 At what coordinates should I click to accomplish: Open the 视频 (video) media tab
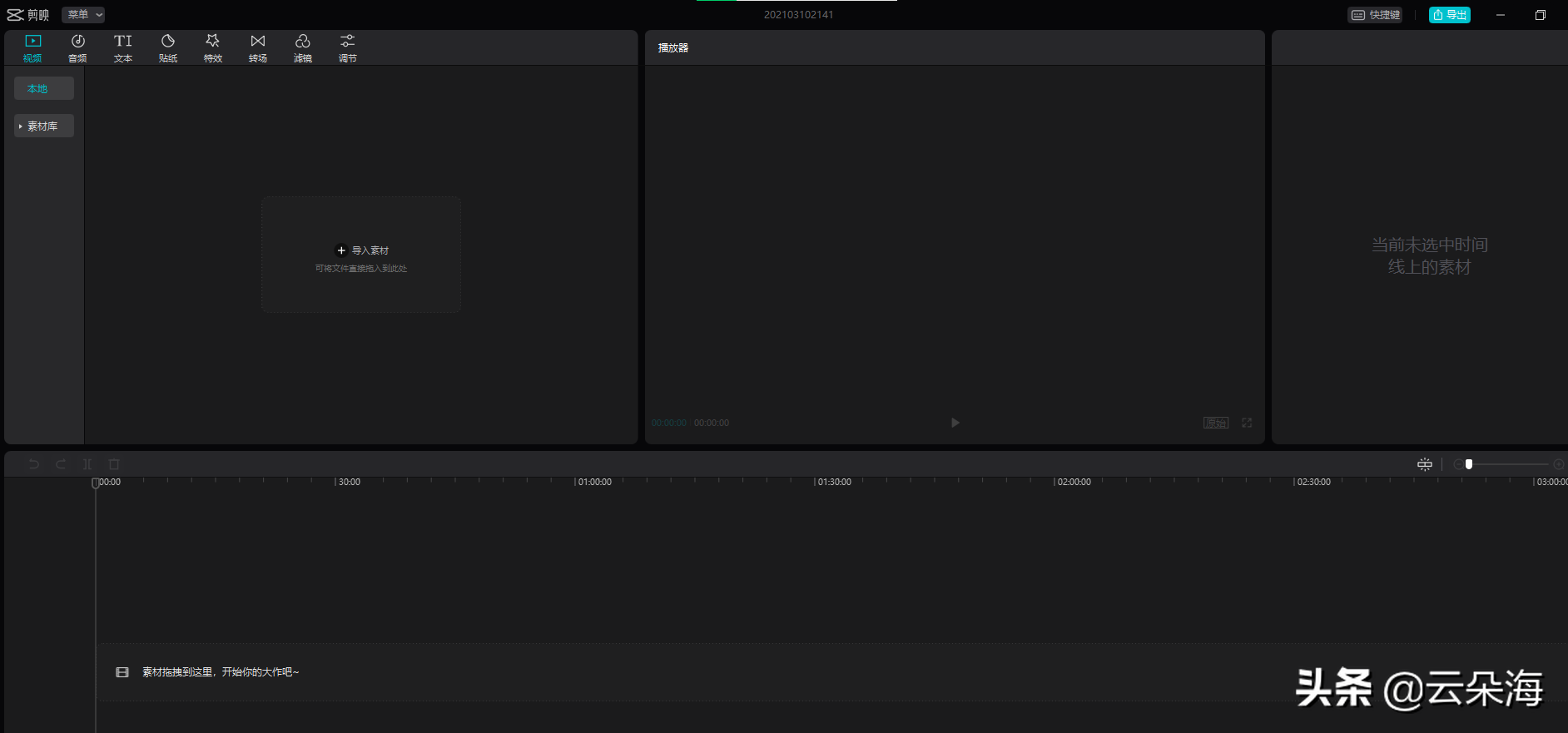pos(32,48)
